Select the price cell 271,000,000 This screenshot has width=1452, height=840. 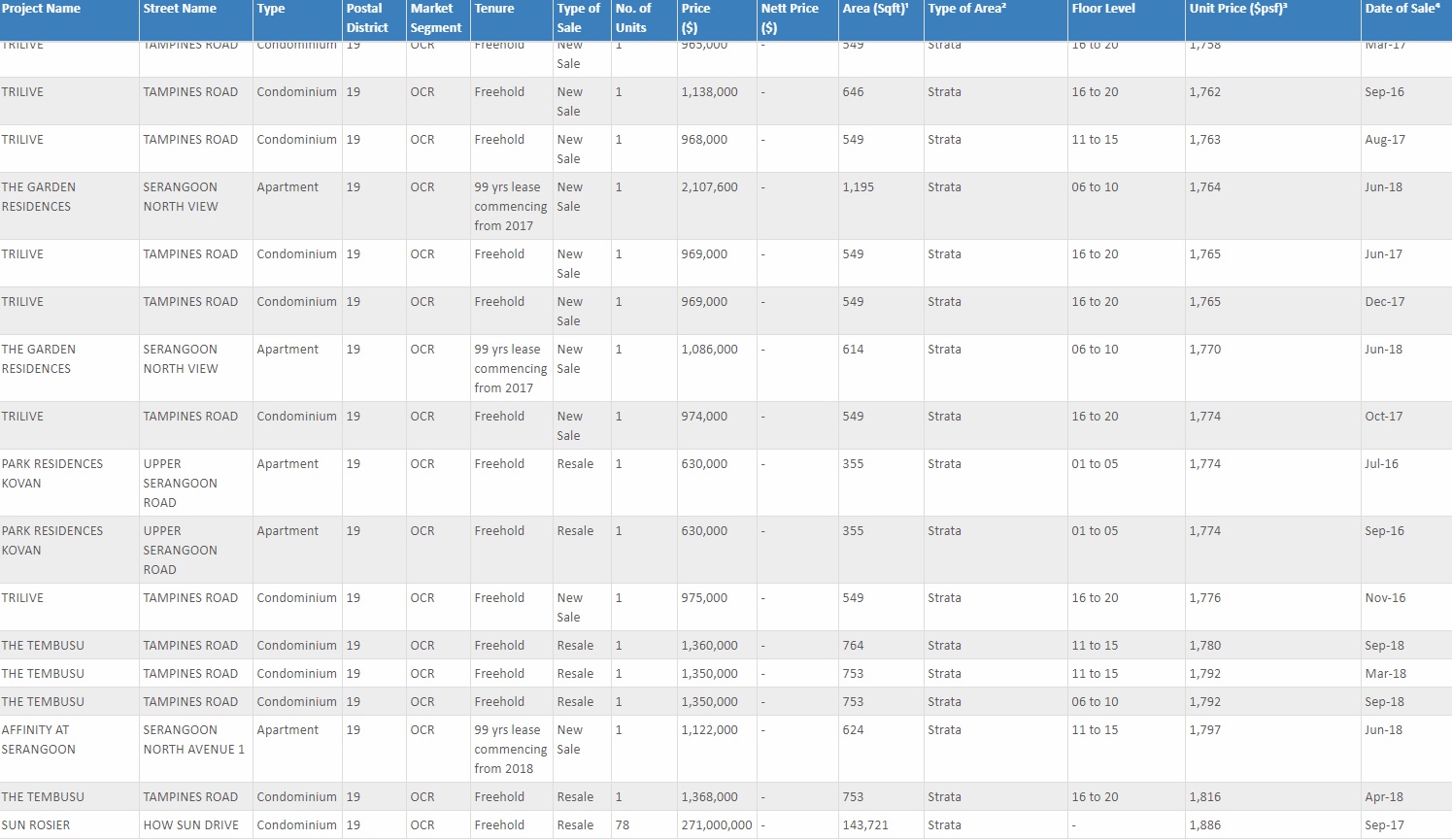click(x=717, y=825)
